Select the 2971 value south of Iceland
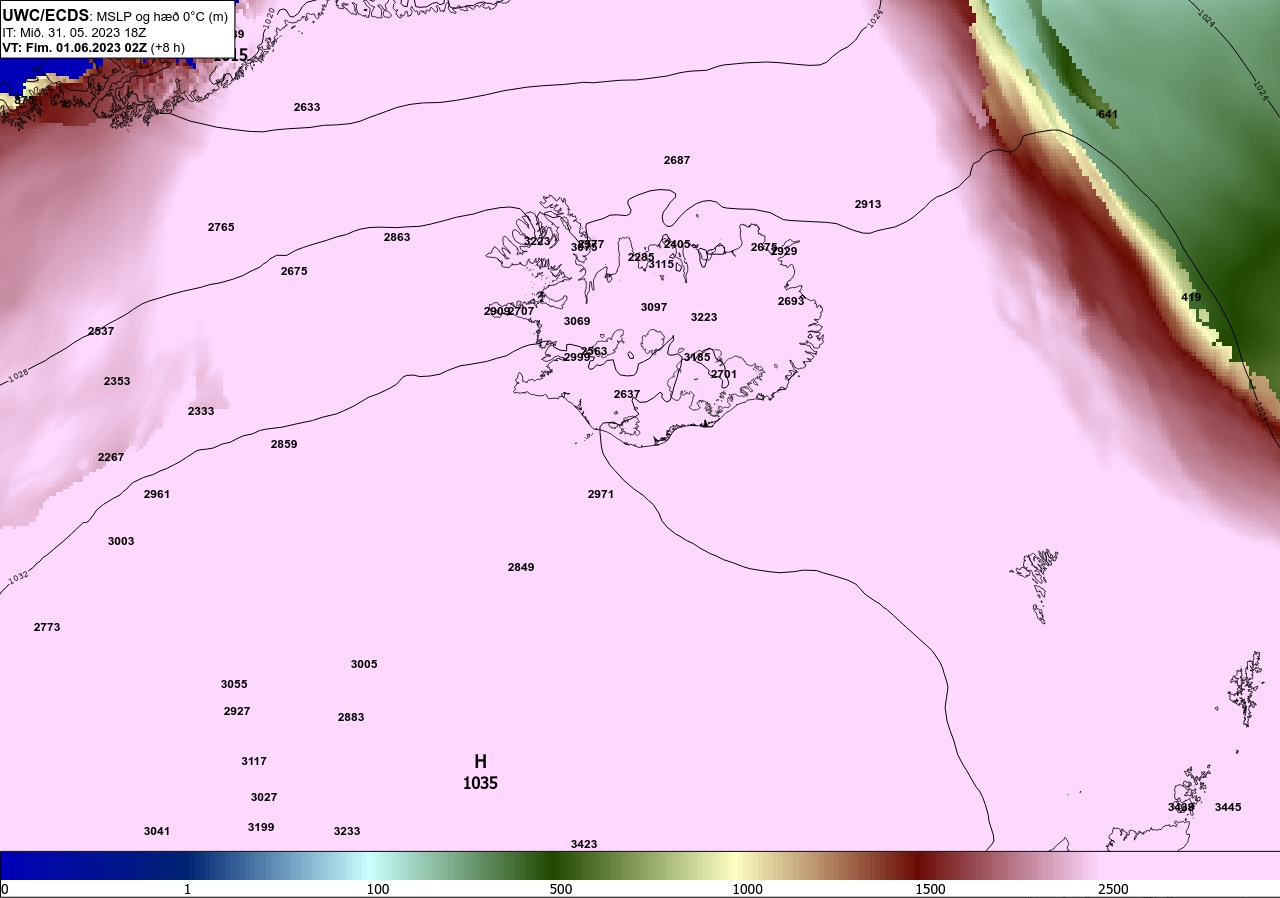Viewport: 1280px width, 898px height. pyautogui.click(x=601, y=494)
